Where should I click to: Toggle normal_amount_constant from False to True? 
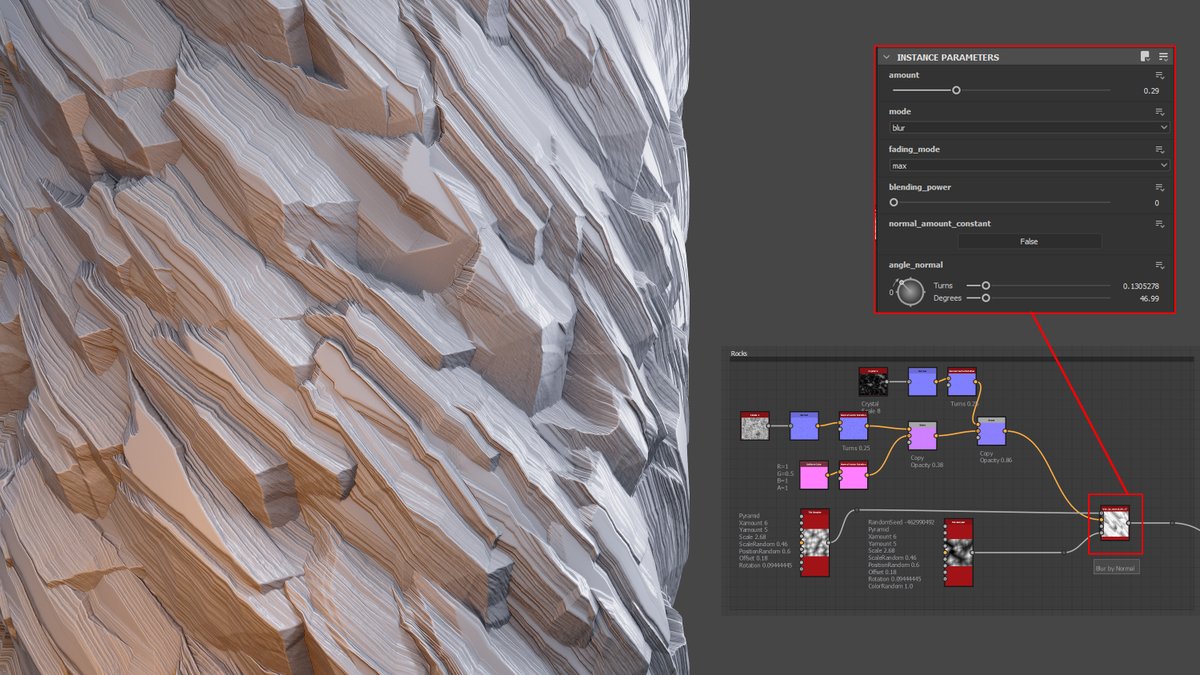coord(1029,241)
